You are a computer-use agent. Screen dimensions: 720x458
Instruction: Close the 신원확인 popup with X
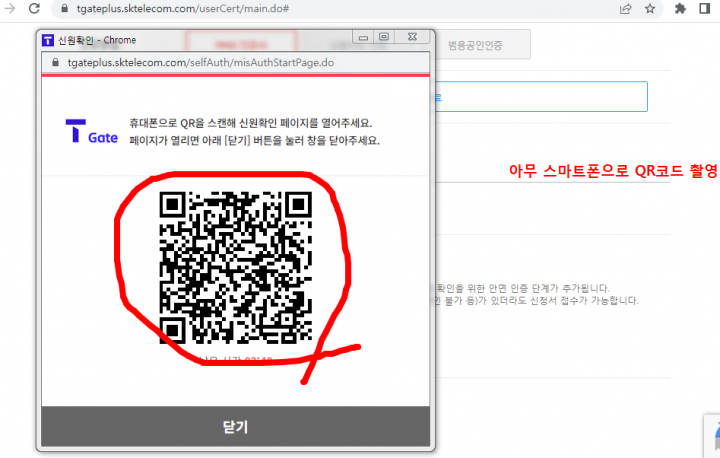tap(412, 37)
